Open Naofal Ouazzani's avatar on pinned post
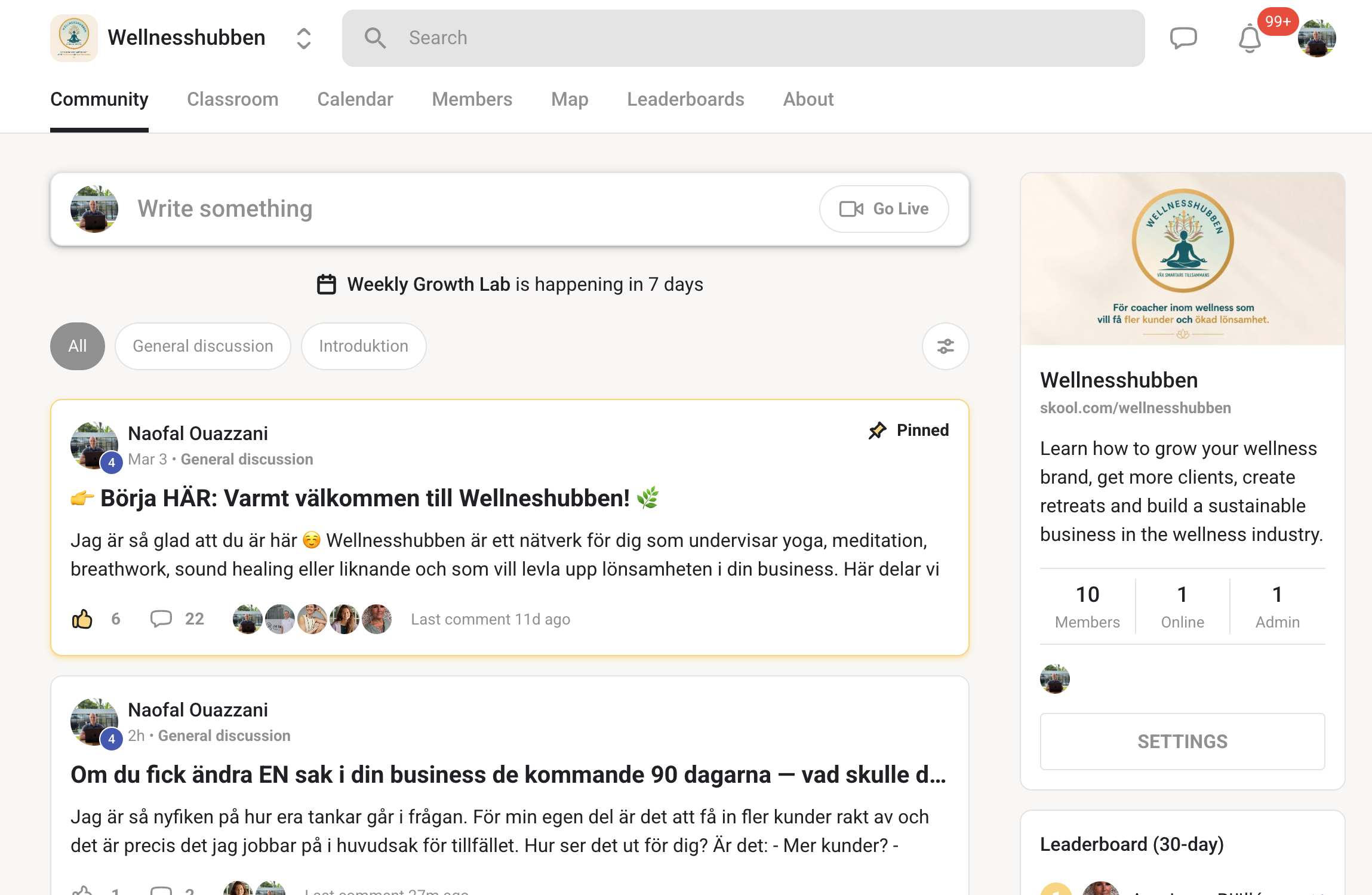The width and height of the screenshot is (1372, 895). 94,445
